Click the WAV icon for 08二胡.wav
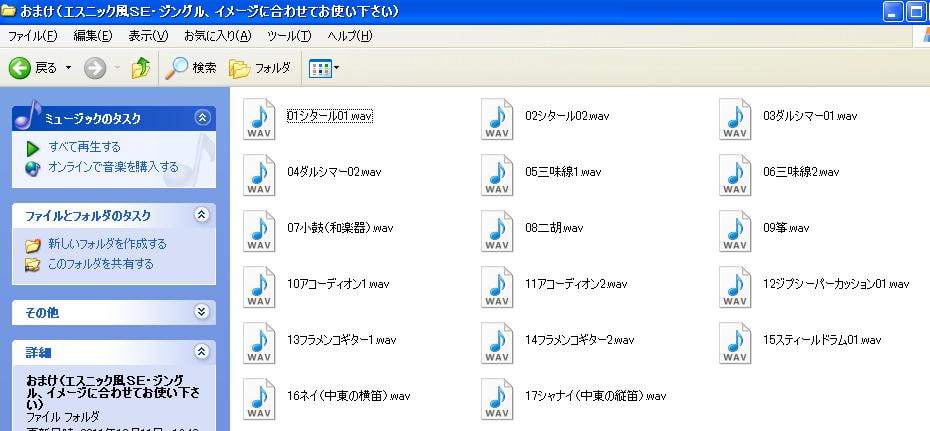The image size is (930, 431). (x=497, y=231)
